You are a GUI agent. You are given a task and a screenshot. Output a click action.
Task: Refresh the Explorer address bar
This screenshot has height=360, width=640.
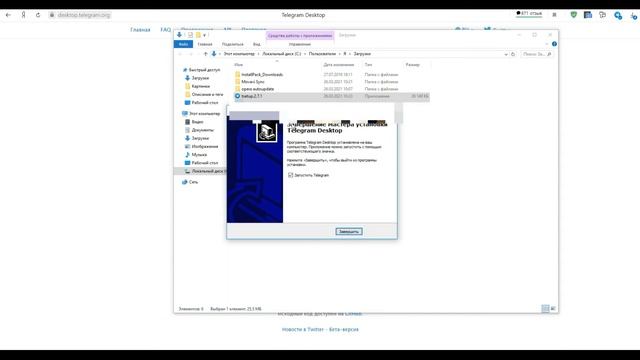[513, 54]
